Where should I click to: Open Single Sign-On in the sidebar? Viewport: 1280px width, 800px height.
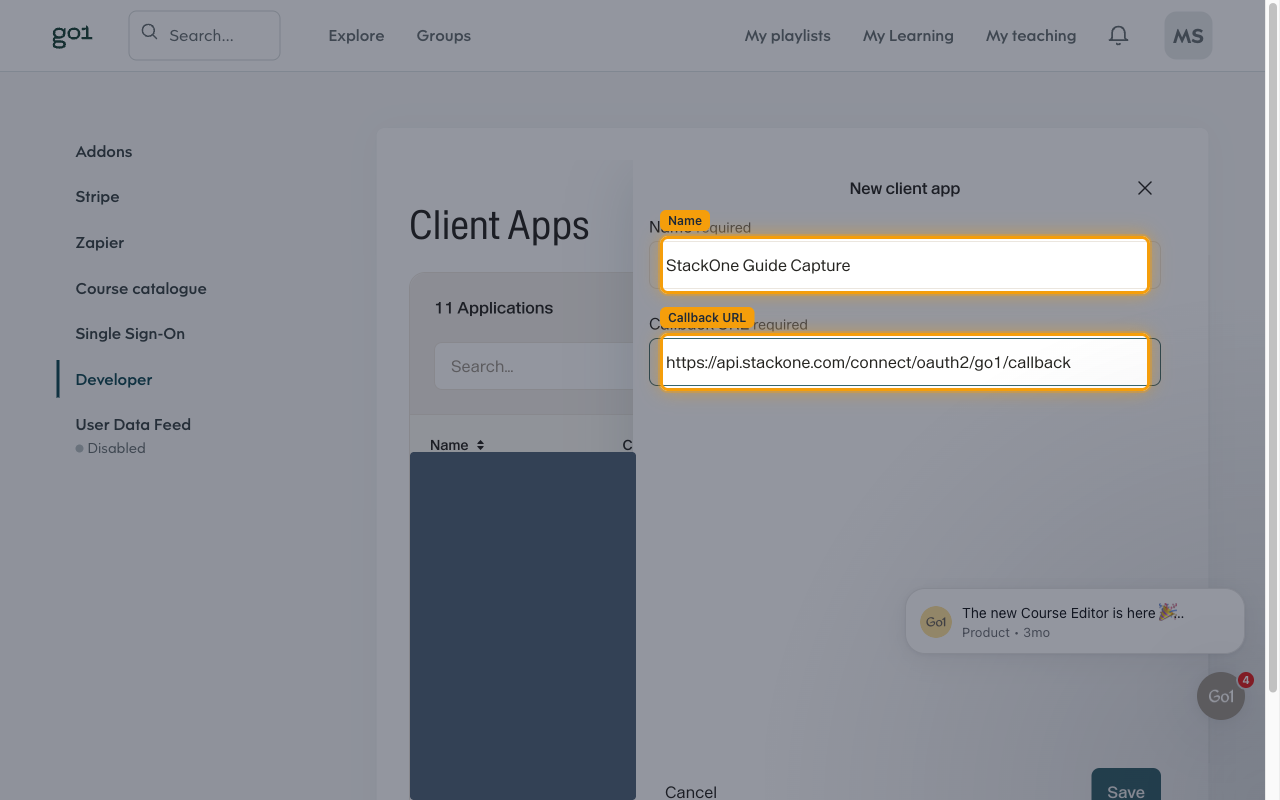click(x=130, y=333)
